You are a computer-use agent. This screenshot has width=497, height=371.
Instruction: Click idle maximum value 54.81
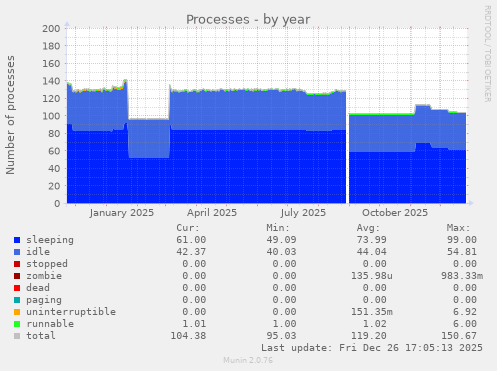click(x=462, y=252)
